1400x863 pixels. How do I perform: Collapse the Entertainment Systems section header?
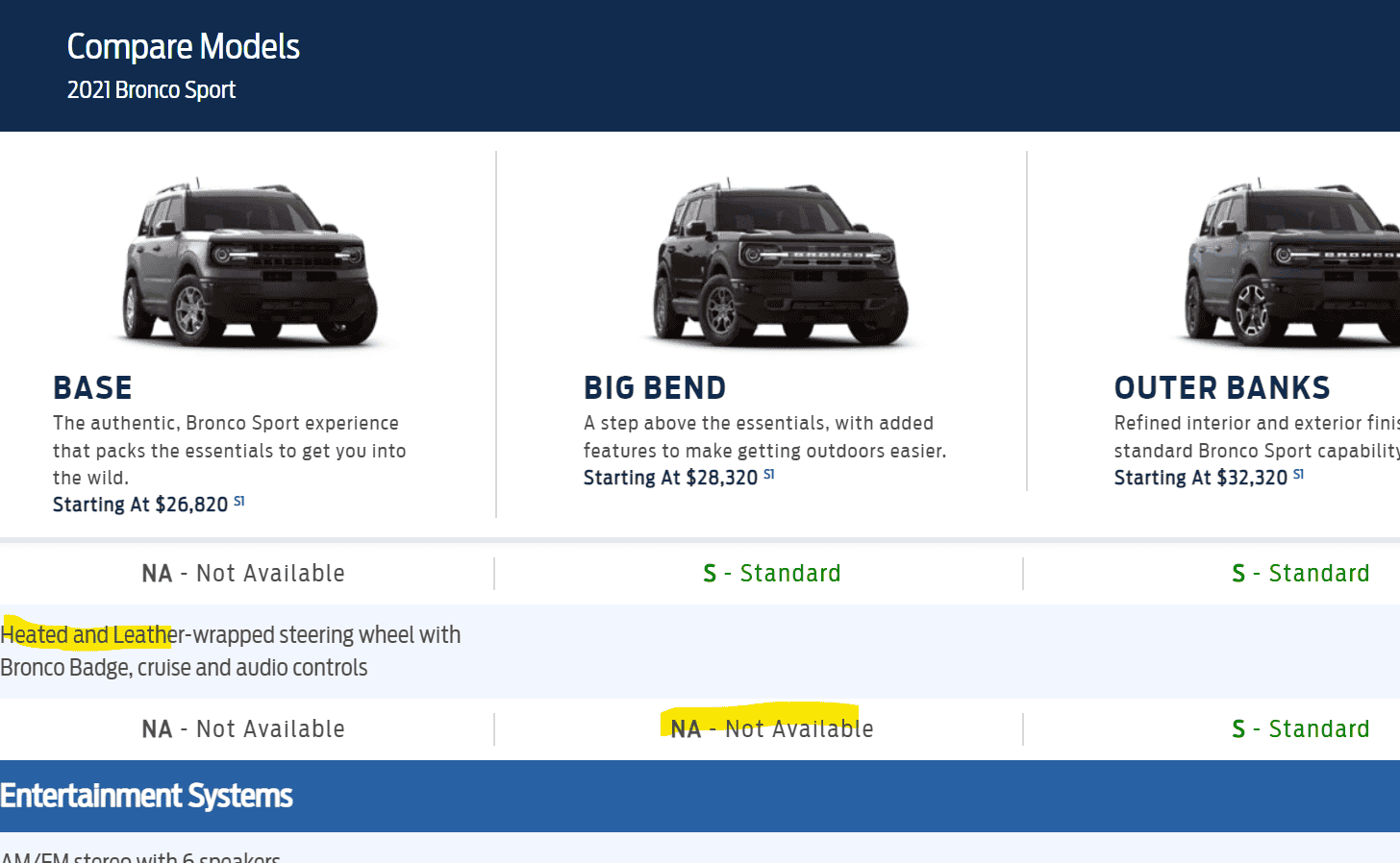(146, 796)
